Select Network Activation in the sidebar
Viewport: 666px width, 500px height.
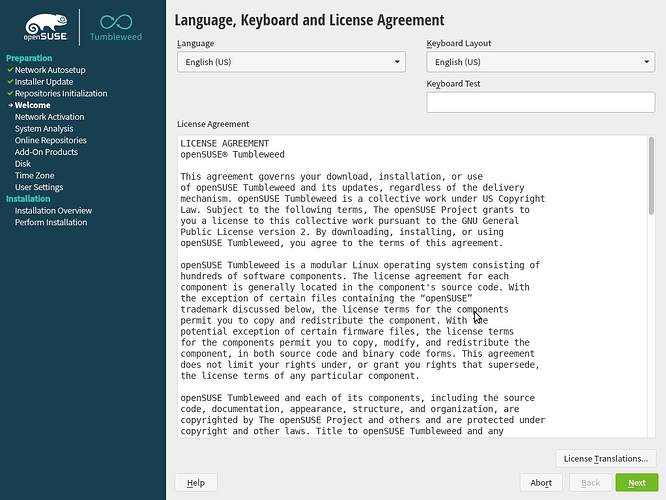click(x=49, y=117)
